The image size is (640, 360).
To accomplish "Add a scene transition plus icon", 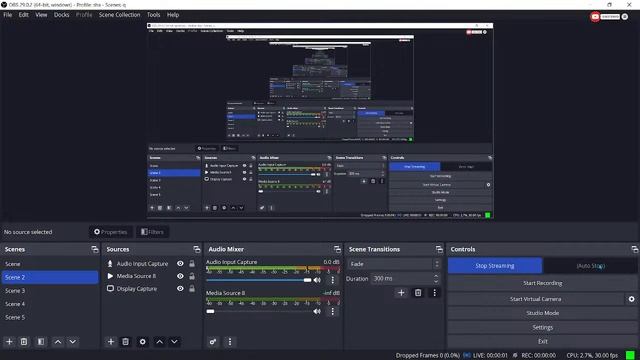I will tap(401, 293).
